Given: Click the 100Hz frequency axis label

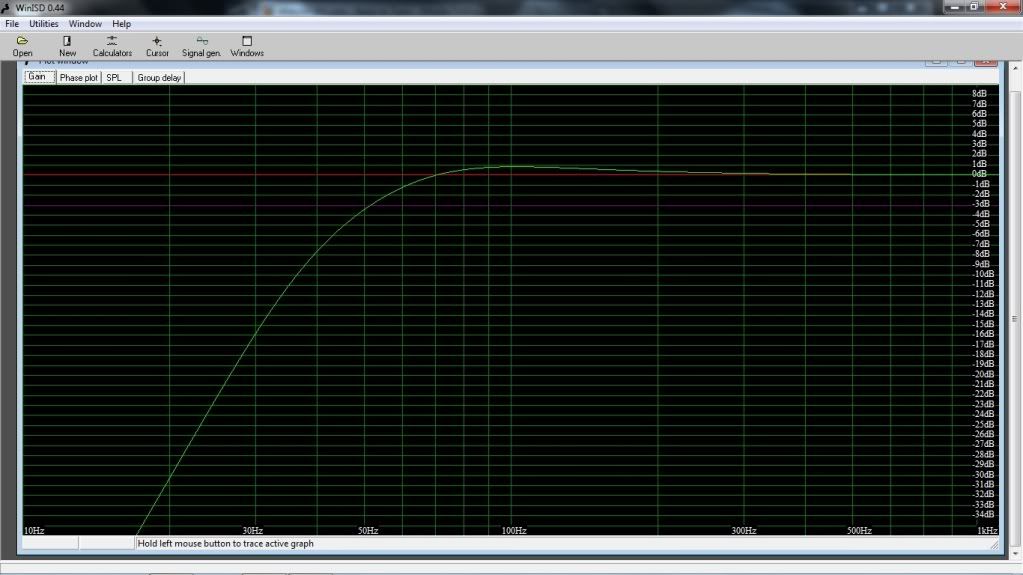Looking at the screenshot, I should click(514, 531).
